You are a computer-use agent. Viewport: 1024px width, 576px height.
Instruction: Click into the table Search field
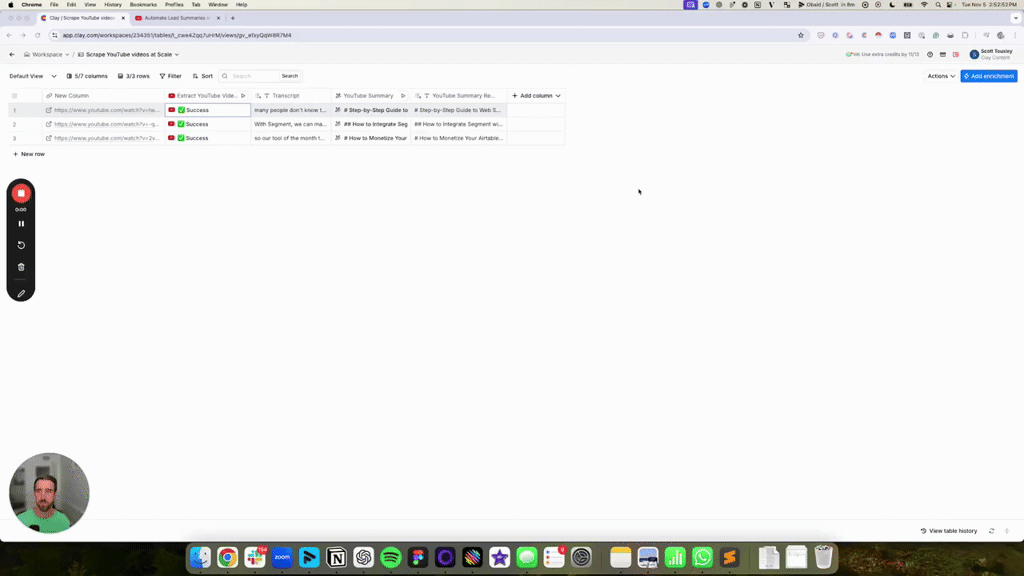250,76
